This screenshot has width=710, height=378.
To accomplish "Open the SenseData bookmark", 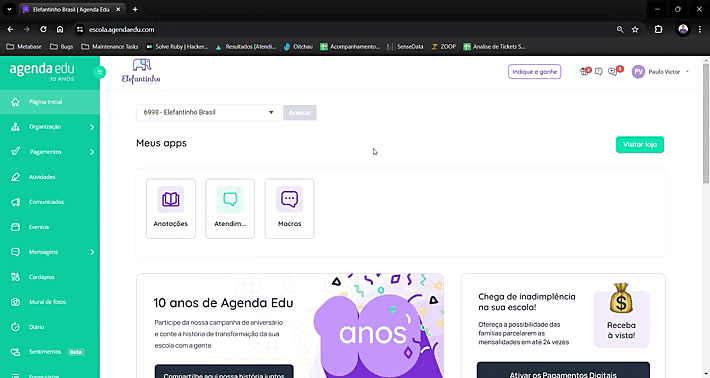I will (x=405, y=47).
